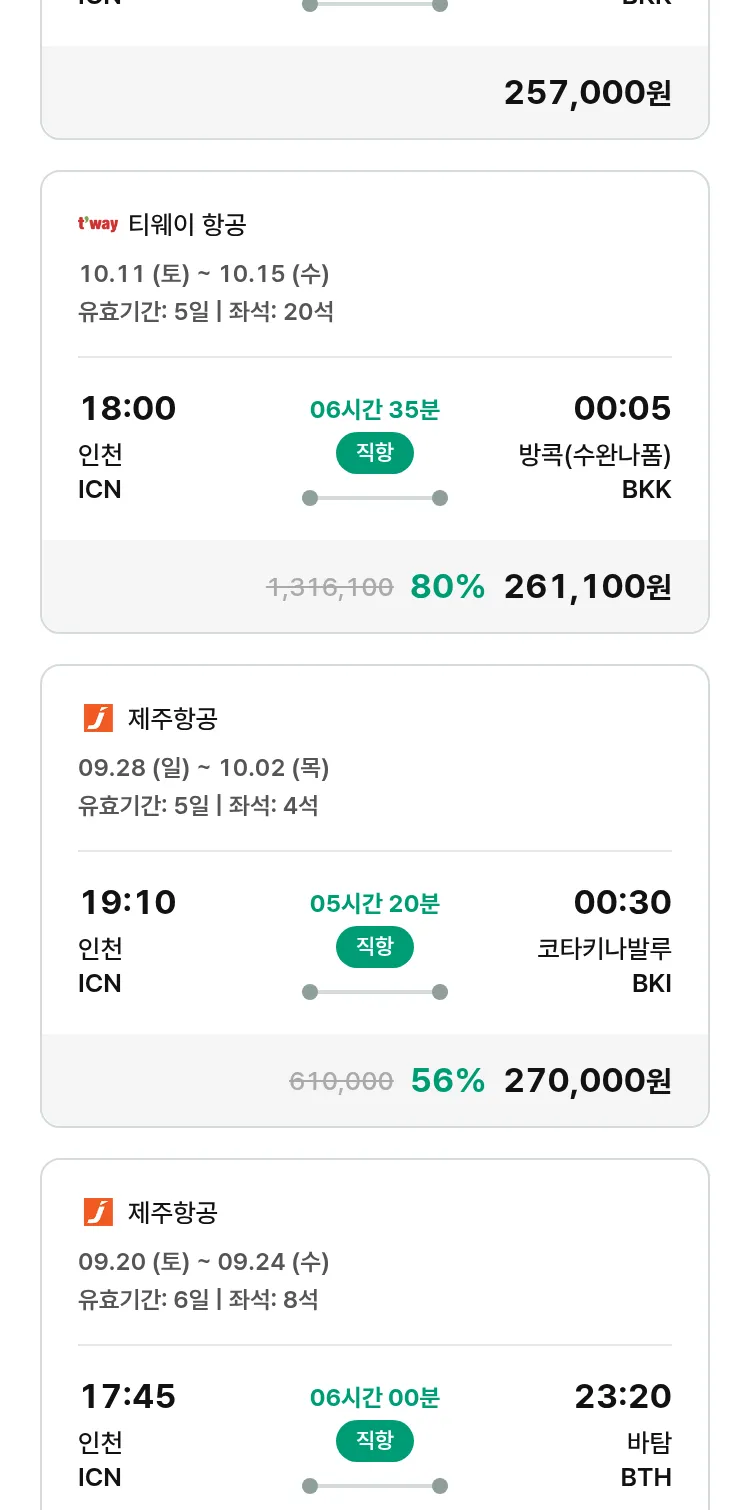Click the Jeju Air logo on the Kota Kinabalu flight
This screenshot has width=750, height=1510.
[x=98, y=718]
